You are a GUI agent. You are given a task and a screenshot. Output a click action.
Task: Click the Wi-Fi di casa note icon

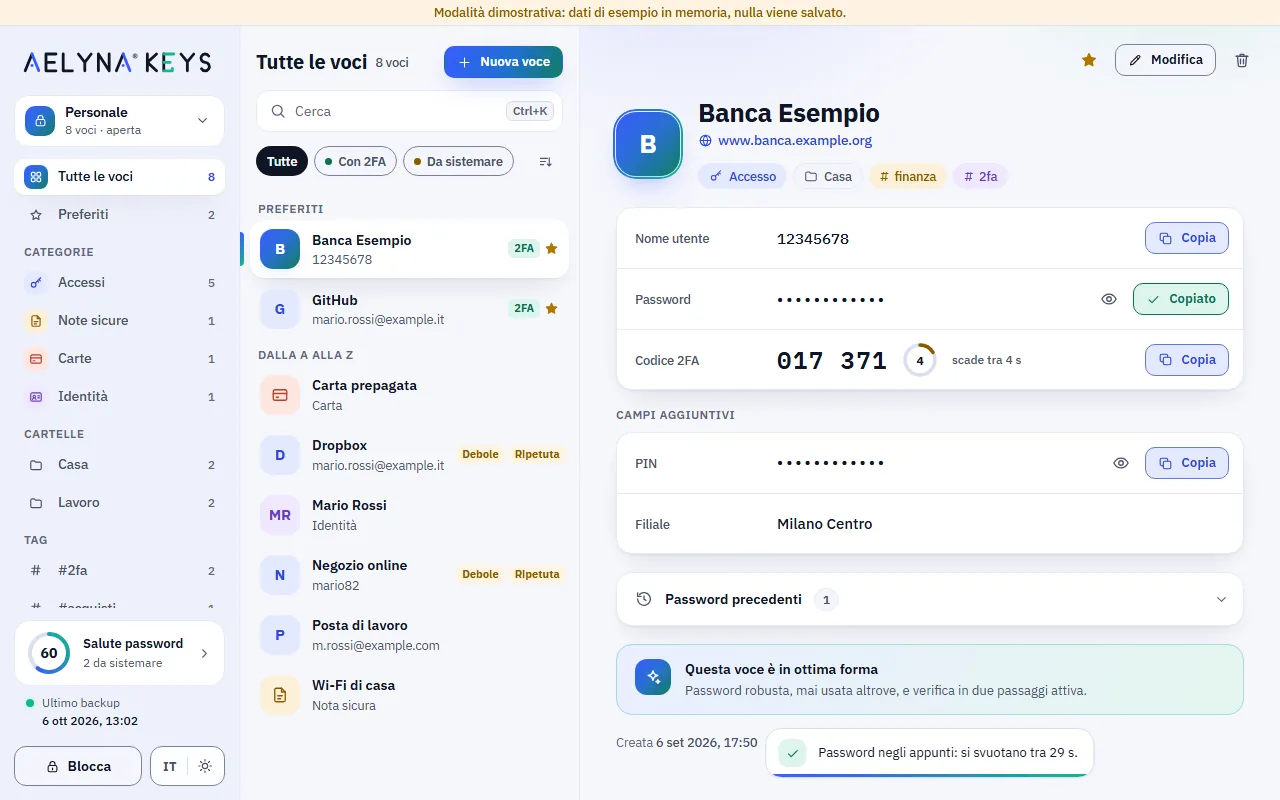[x=280, y=695]
